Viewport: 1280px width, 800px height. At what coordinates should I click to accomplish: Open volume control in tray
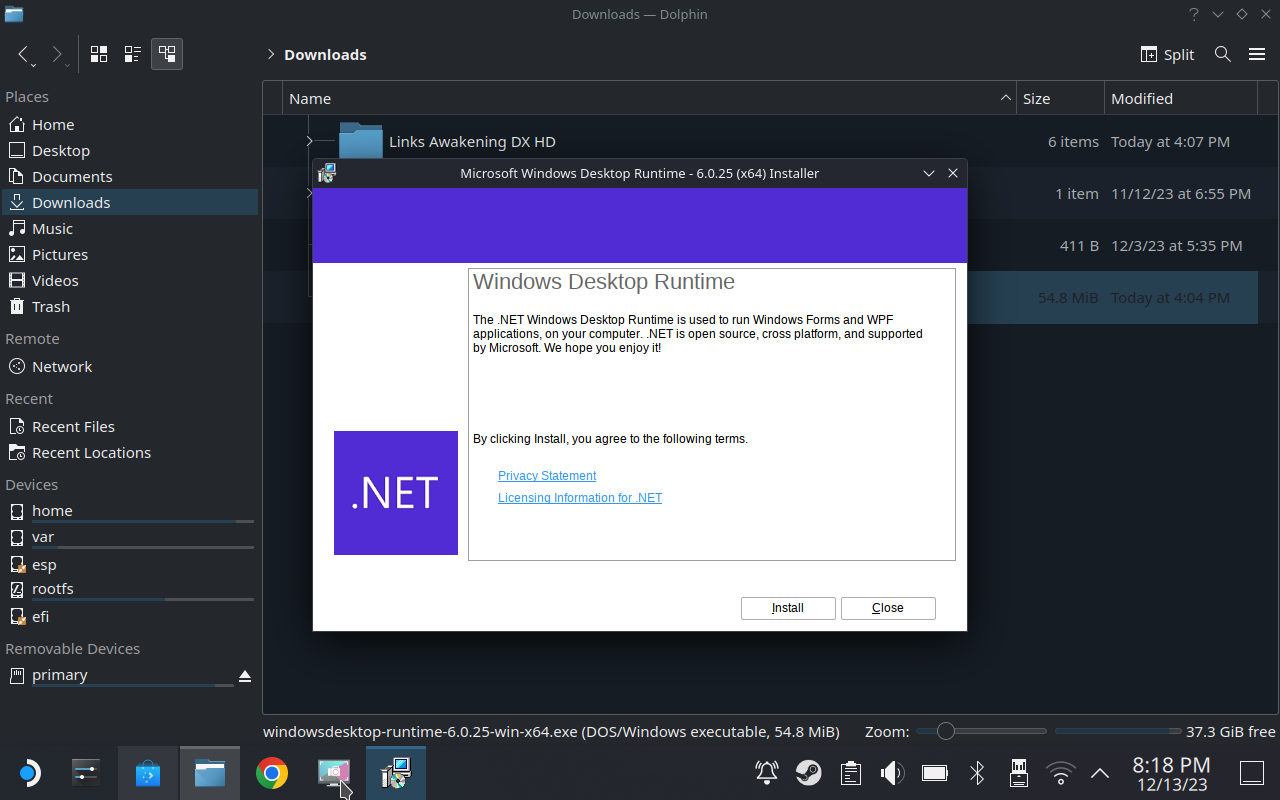click(x=892, y=773)
